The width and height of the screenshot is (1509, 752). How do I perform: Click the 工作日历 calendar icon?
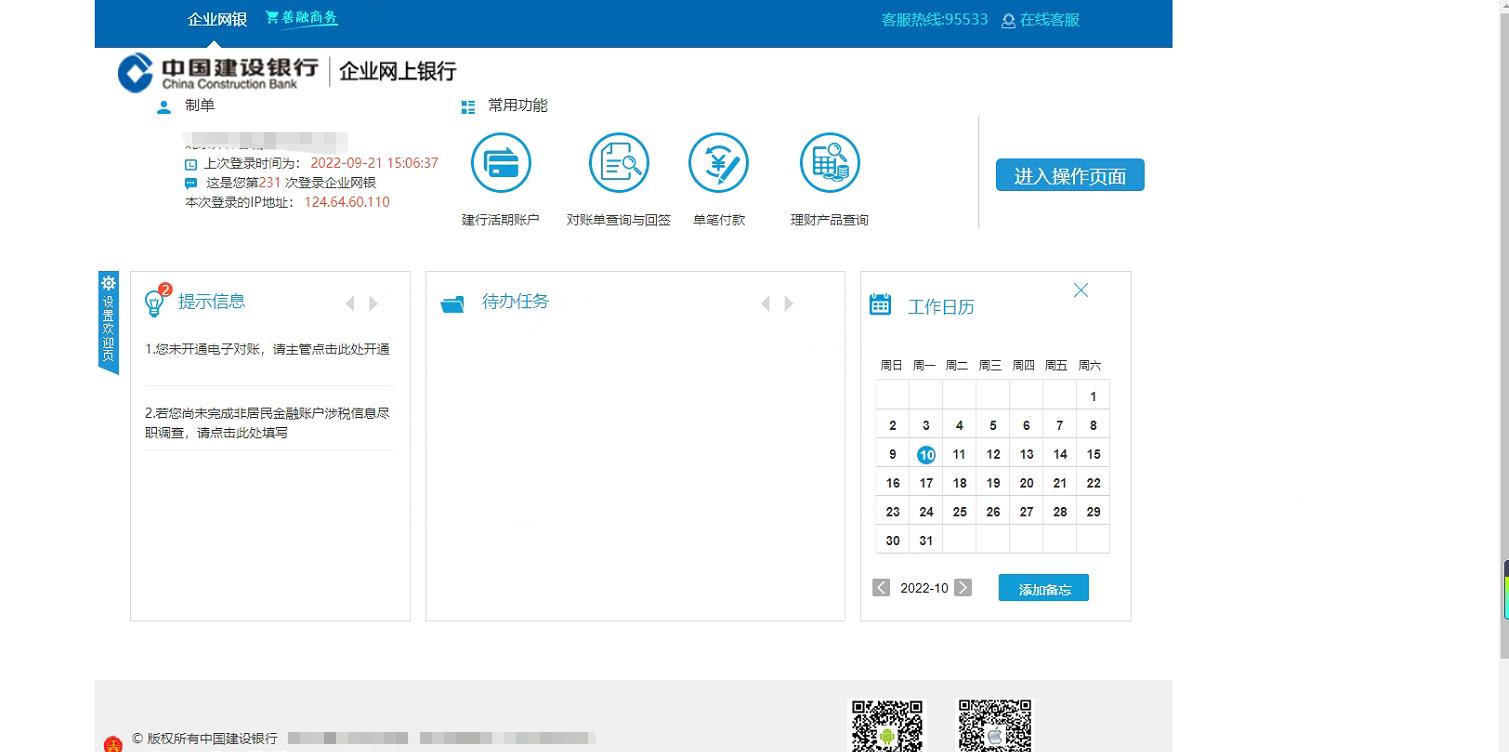879,303
